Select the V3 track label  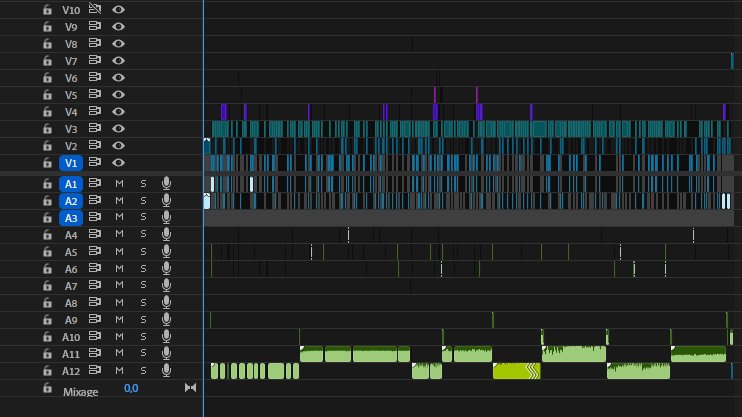tap(71, 129)
